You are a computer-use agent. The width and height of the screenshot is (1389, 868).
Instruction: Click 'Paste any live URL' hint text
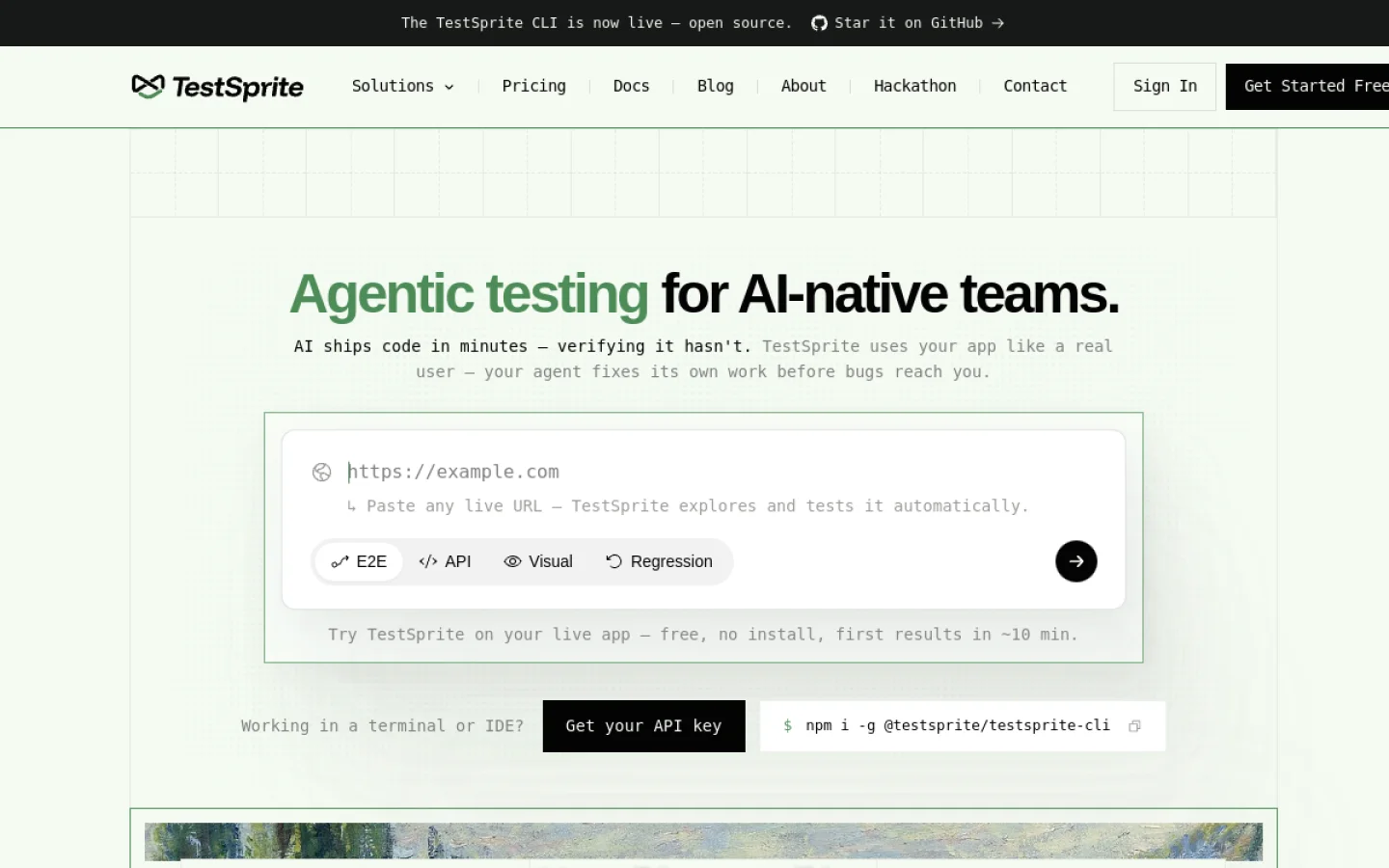[688, 505]
